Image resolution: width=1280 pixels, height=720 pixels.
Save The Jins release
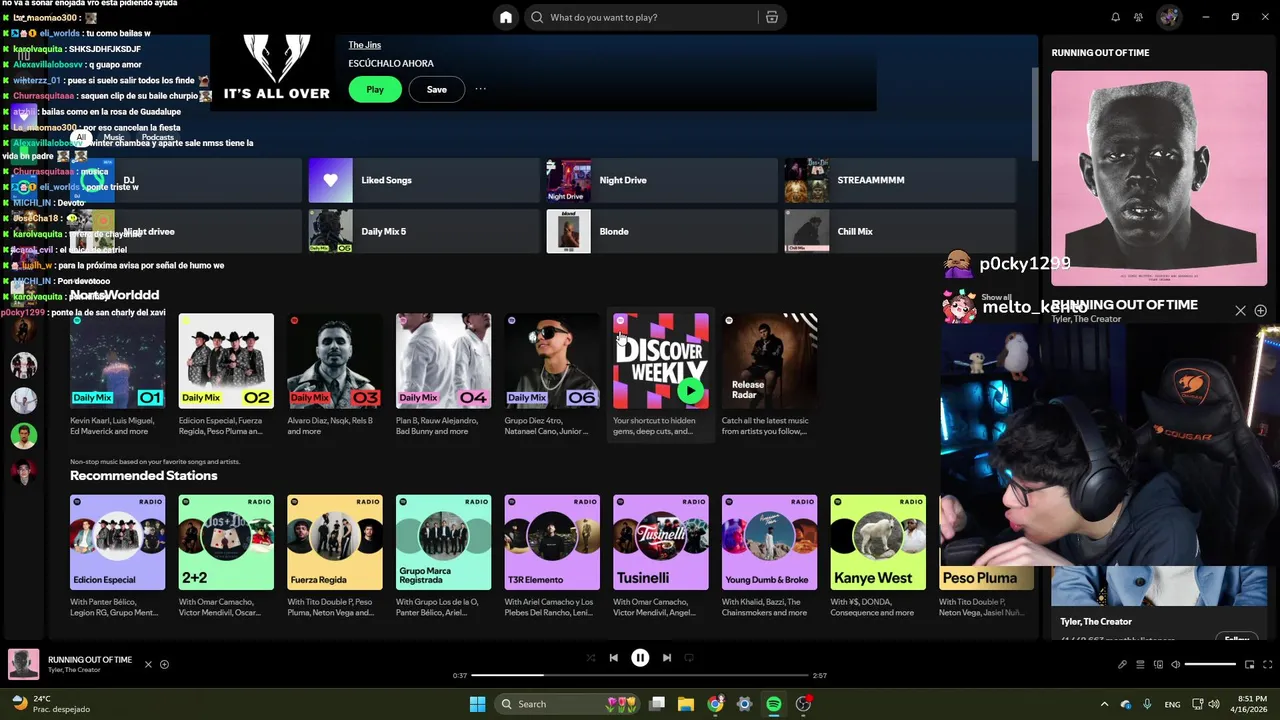[437, 89]
